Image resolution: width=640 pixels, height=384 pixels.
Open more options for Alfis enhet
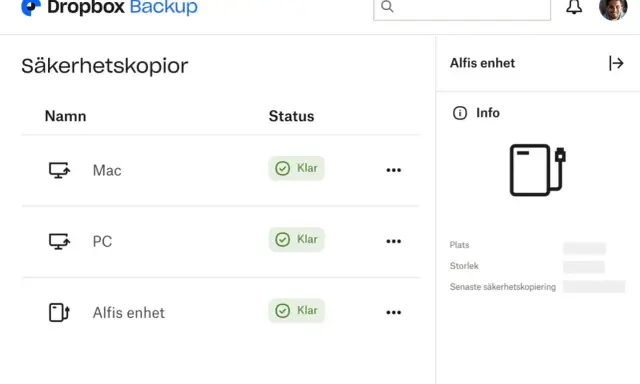click(x=393, y=313)
